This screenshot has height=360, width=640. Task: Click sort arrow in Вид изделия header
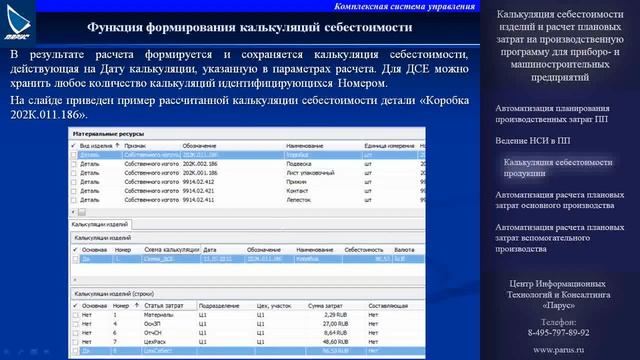(117, 145)
